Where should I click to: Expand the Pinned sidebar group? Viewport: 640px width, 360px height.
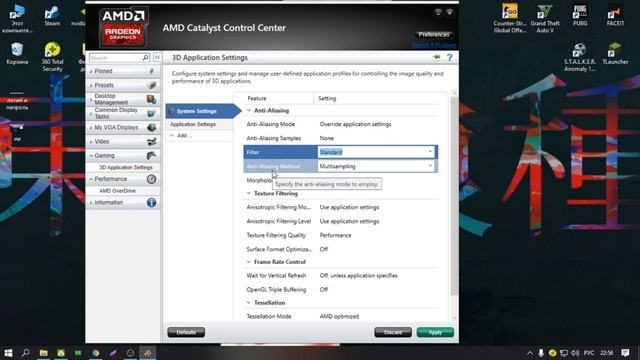pos(91,71)
